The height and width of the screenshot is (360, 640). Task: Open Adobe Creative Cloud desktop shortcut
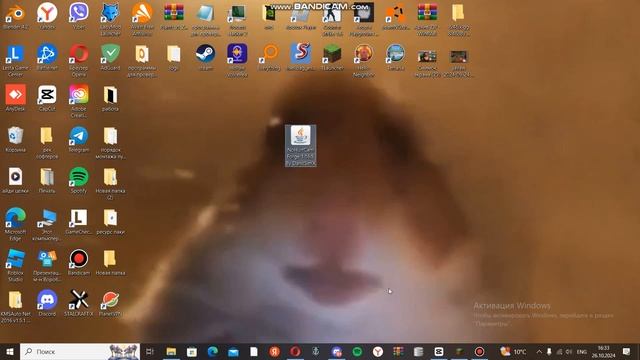point(79,101)
